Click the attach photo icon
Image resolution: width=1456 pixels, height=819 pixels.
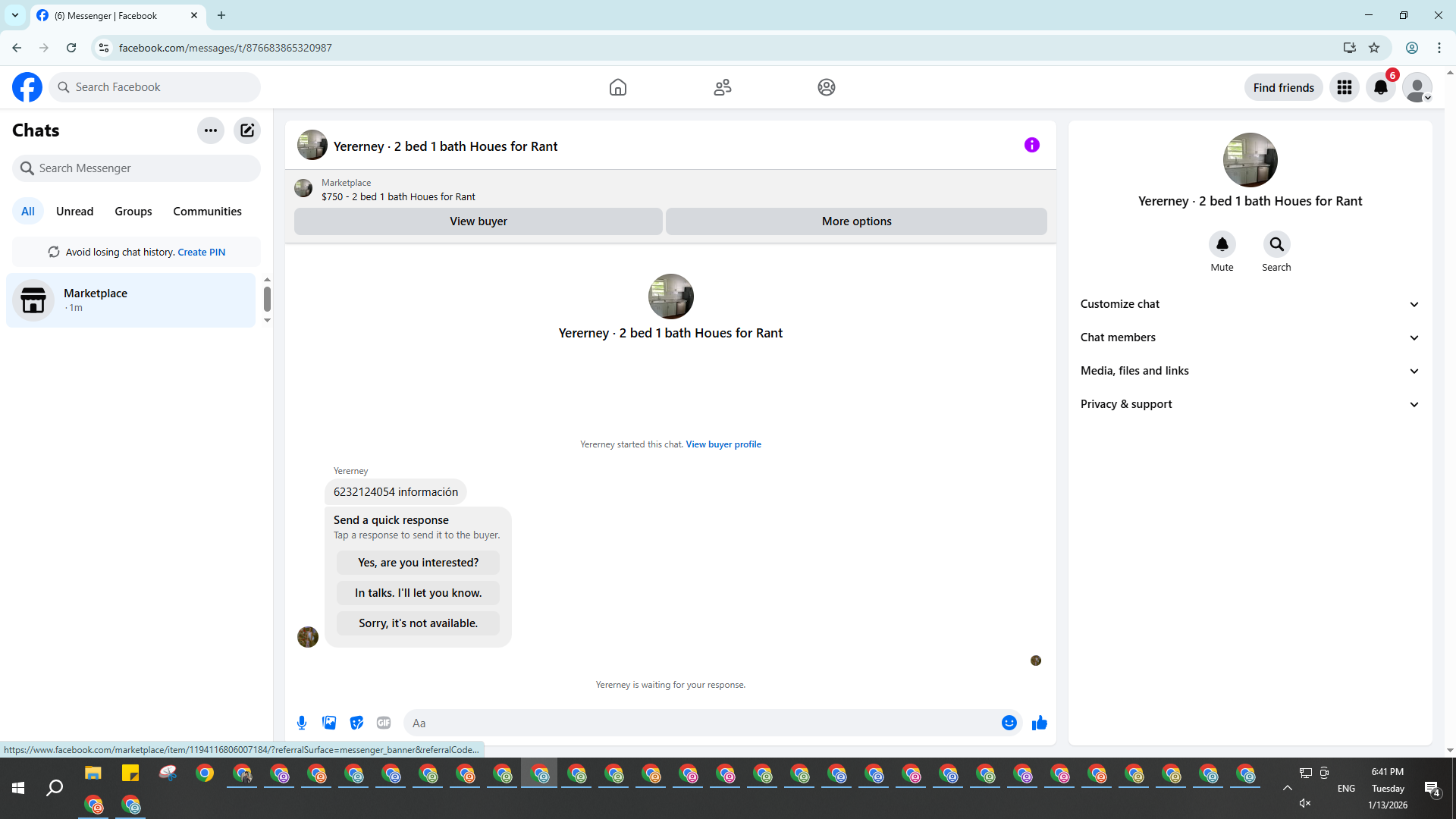pos(329,723)
